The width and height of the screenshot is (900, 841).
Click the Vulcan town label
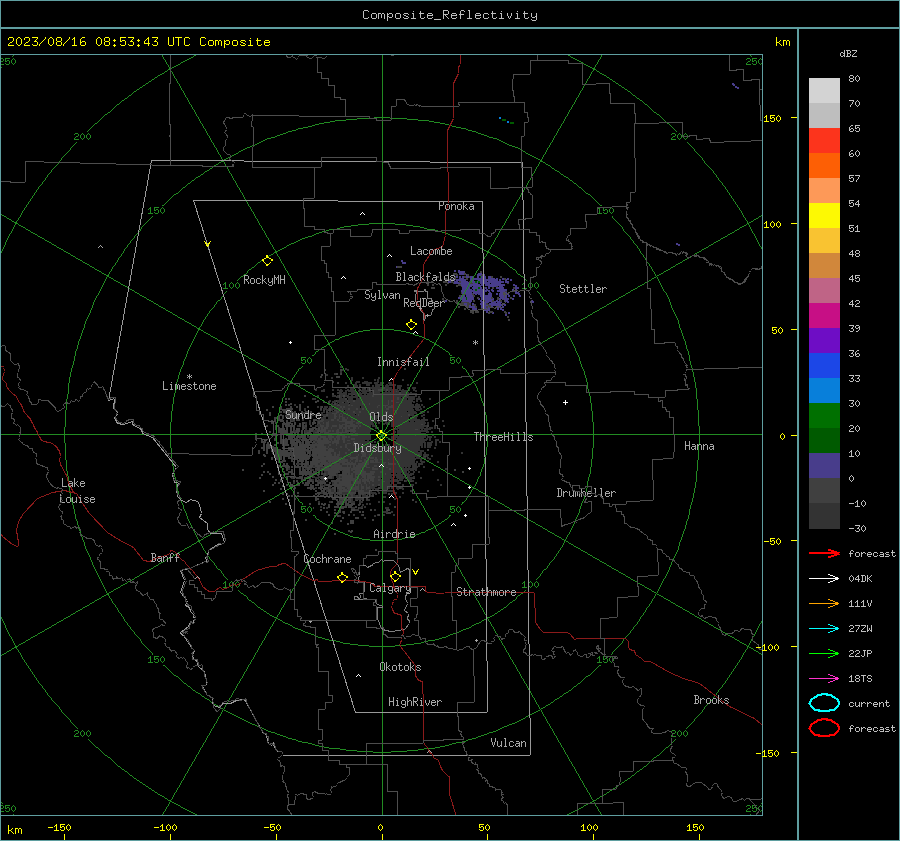tap(508, 743)
